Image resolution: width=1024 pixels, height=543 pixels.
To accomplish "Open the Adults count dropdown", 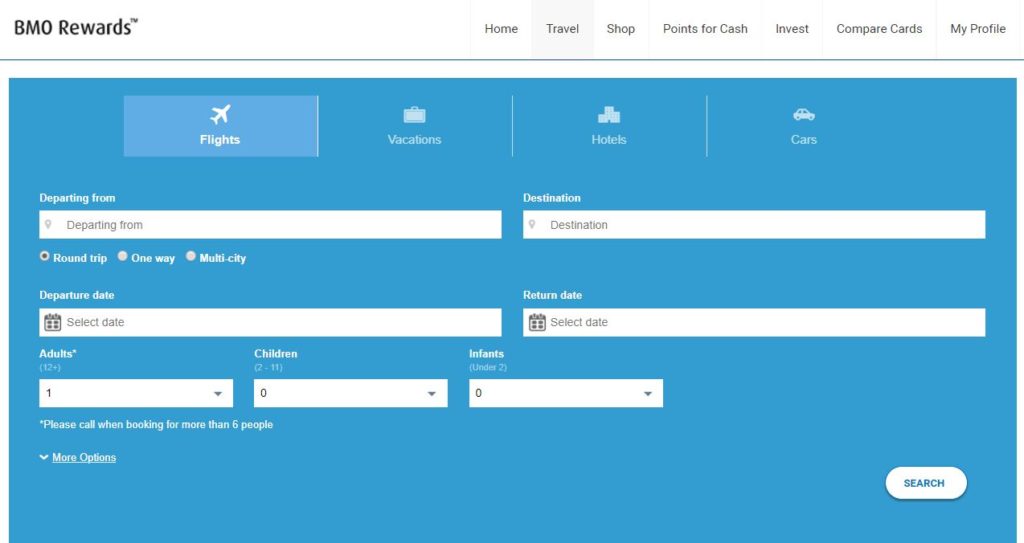I will coord(136,393).
